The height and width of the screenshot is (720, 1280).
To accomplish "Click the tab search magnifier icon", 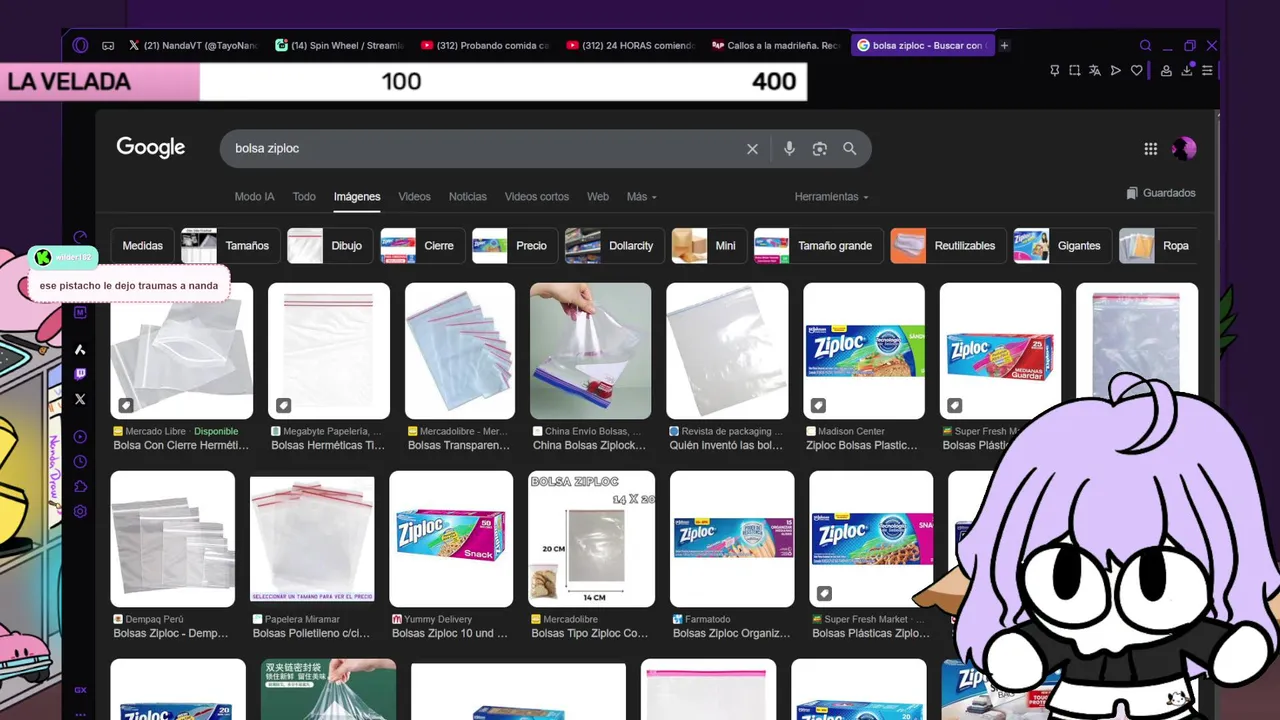I will (1146, 45).
